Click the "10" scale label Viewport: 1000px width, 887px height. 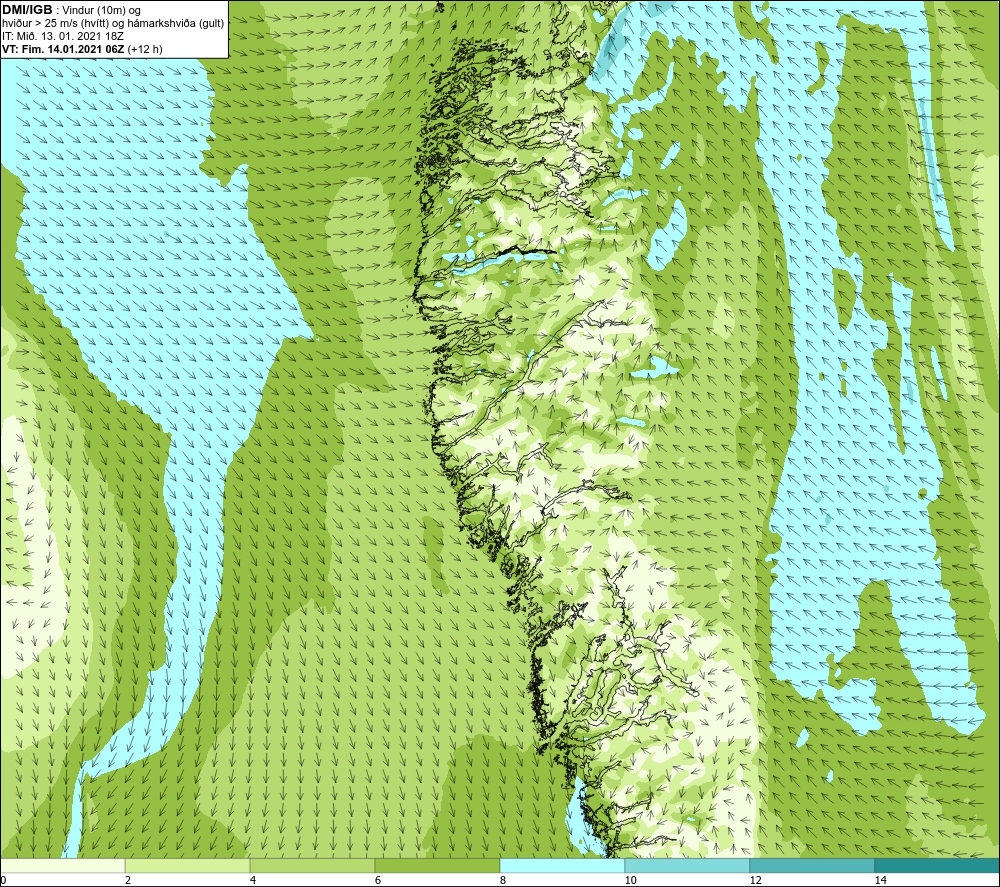(630, 880)
